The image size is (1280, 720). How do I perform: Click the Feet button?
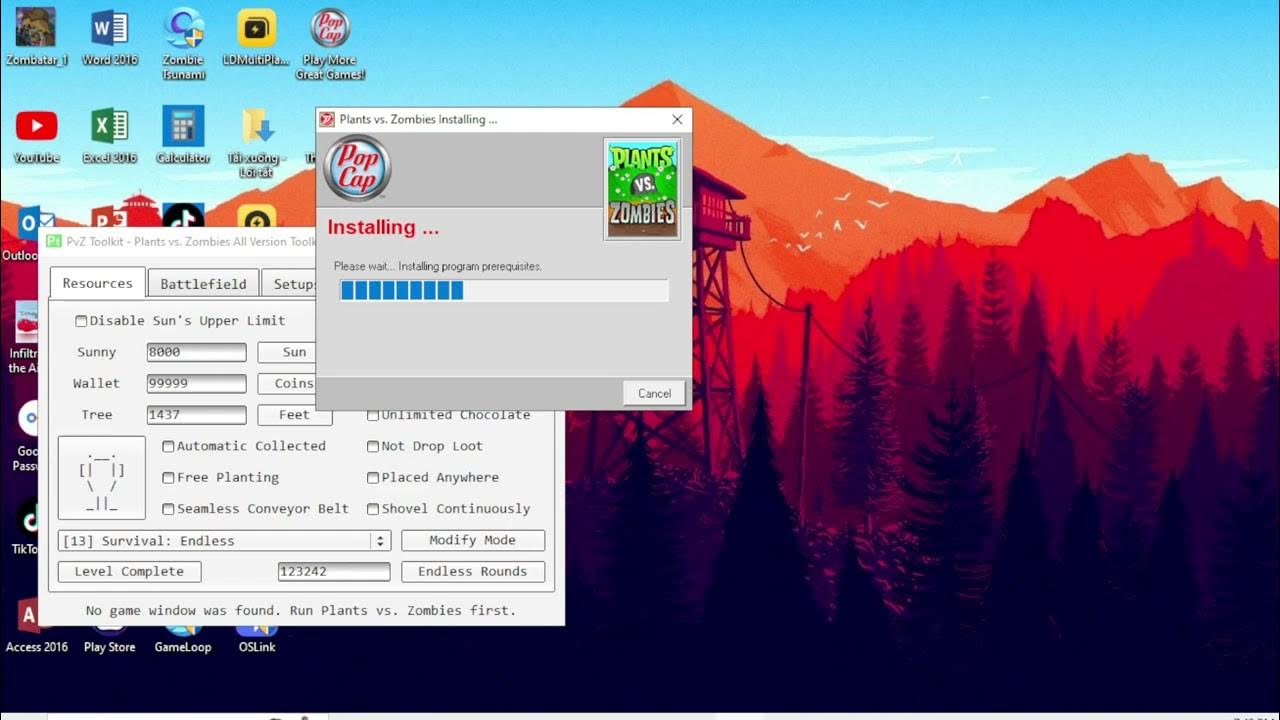click(294, 414)
